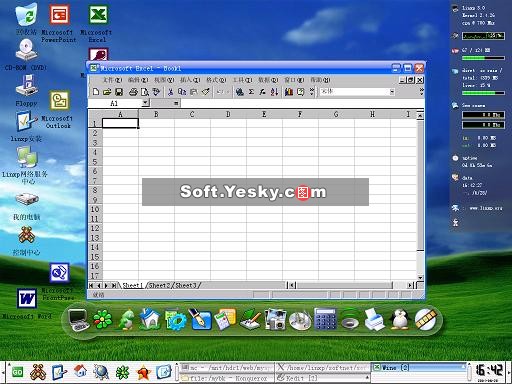Open the Chart Wizard icon
512x384 pixels.
pos(289,92)
